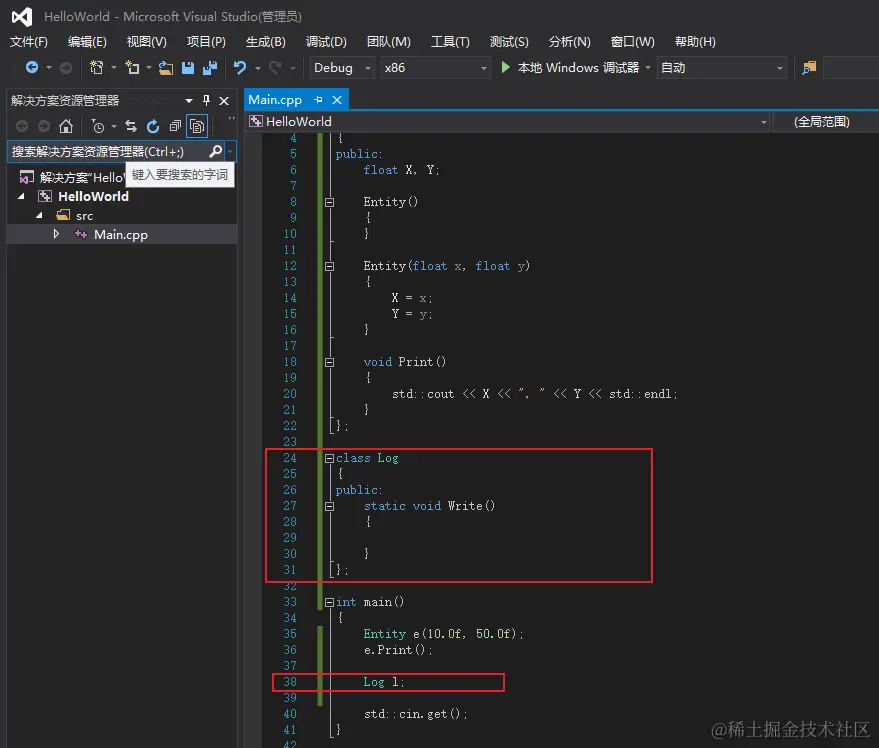Open the search options dropdown in Solution Explorer
879x748 pixels.
point(230,151)
